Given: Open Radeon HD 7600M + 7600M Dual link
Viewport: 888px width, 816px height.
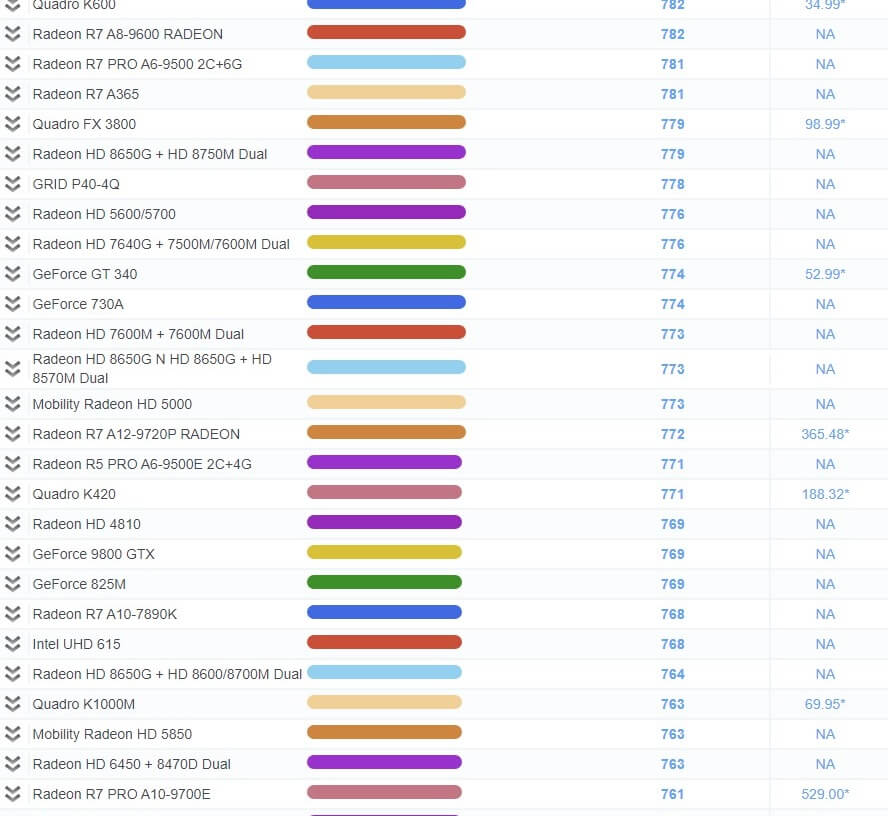Looking at the screenshot, I should pyautogui.click(x=138, y=334).
